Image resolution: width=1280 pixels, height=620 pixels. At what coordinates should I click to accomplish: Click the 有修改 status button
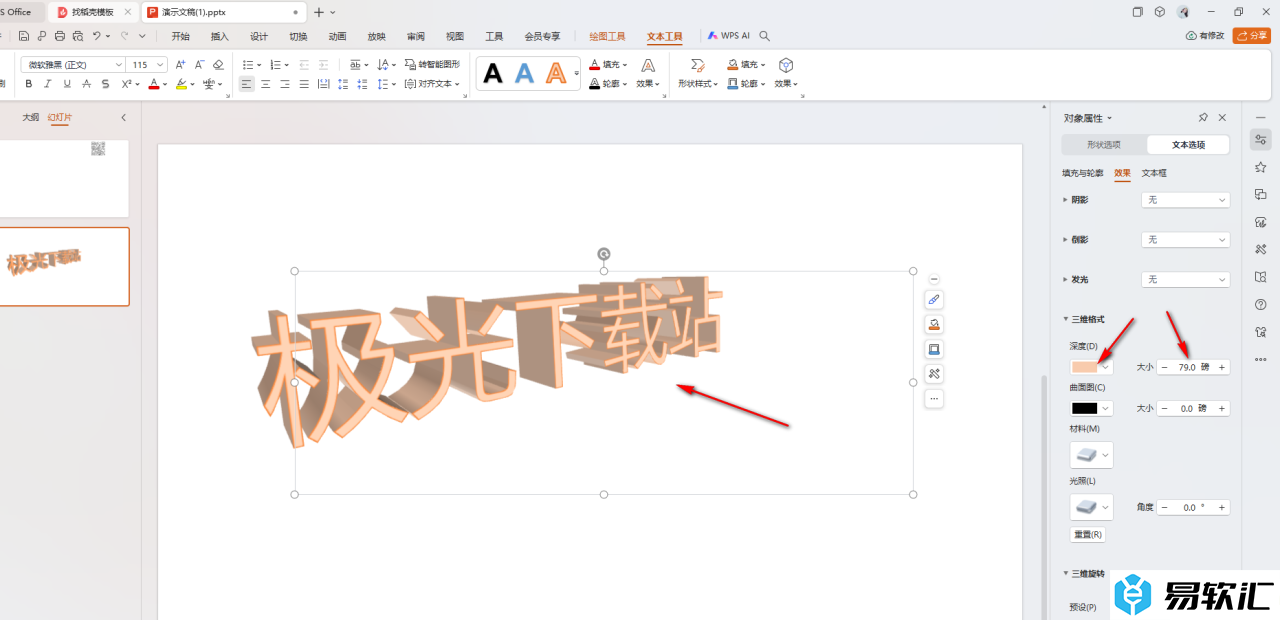(1205, 36)
